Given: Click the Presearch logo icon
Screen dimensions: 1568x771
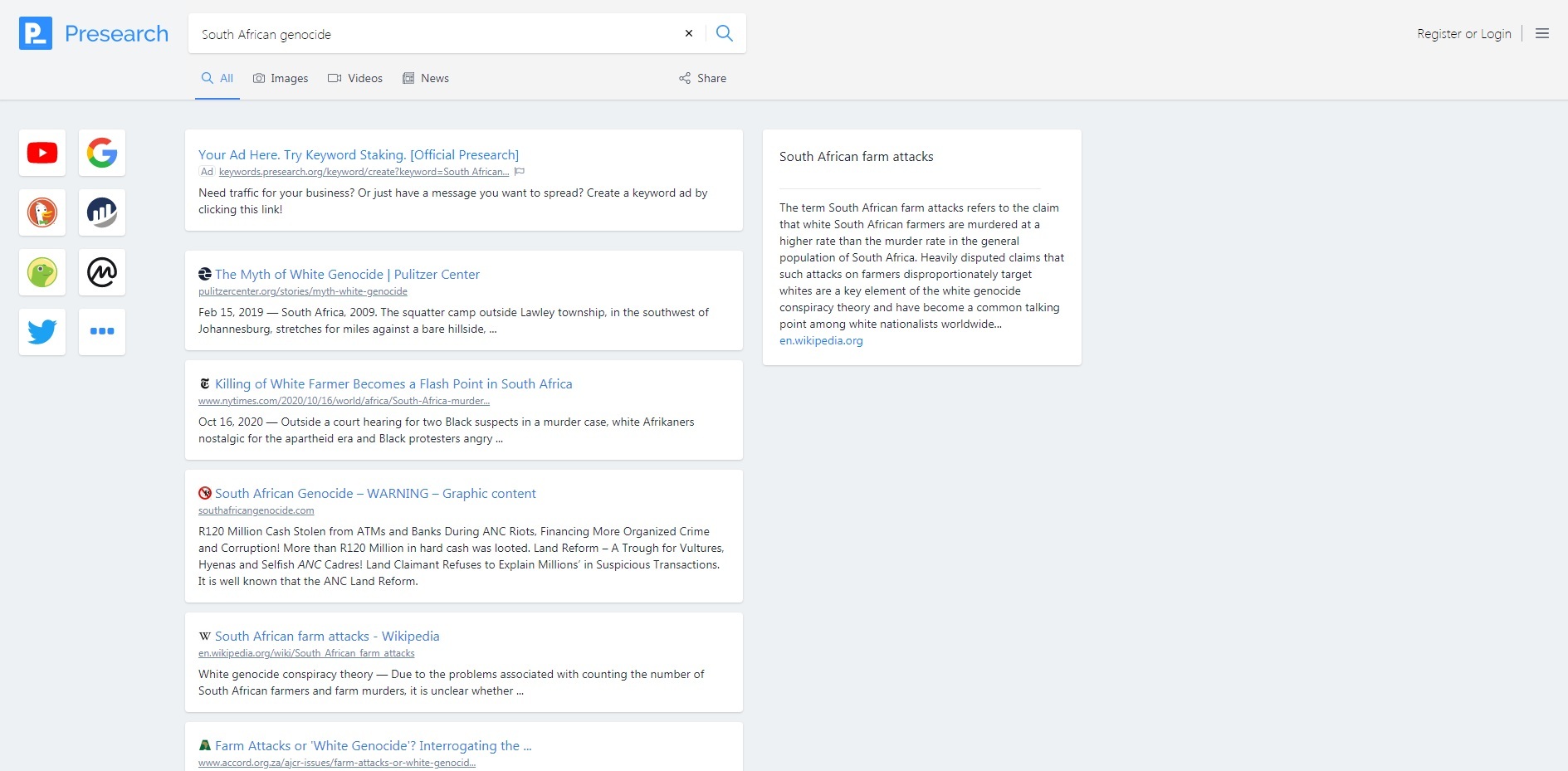Looking at the screenshot, I should (x=36, y=33).
